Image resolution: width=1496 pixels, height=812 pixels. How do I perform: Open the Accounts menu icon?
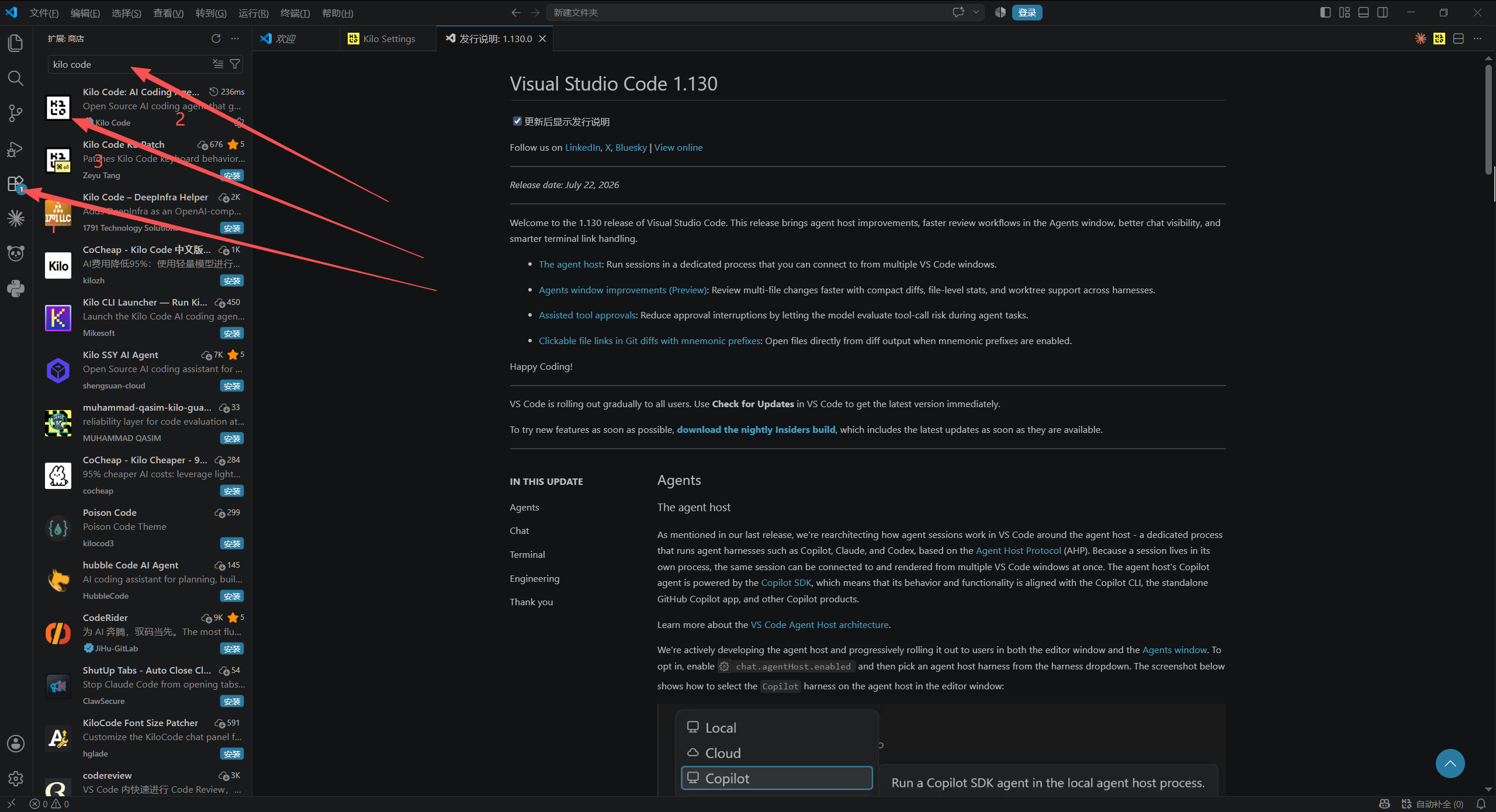pos(16,743)
